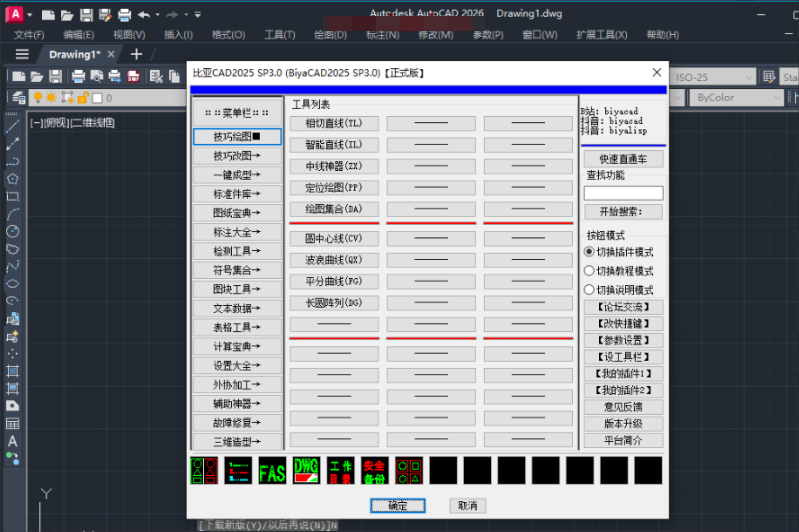The image size is (799, 532).
Task: Click the 确定 button
Action: [397, 506]
